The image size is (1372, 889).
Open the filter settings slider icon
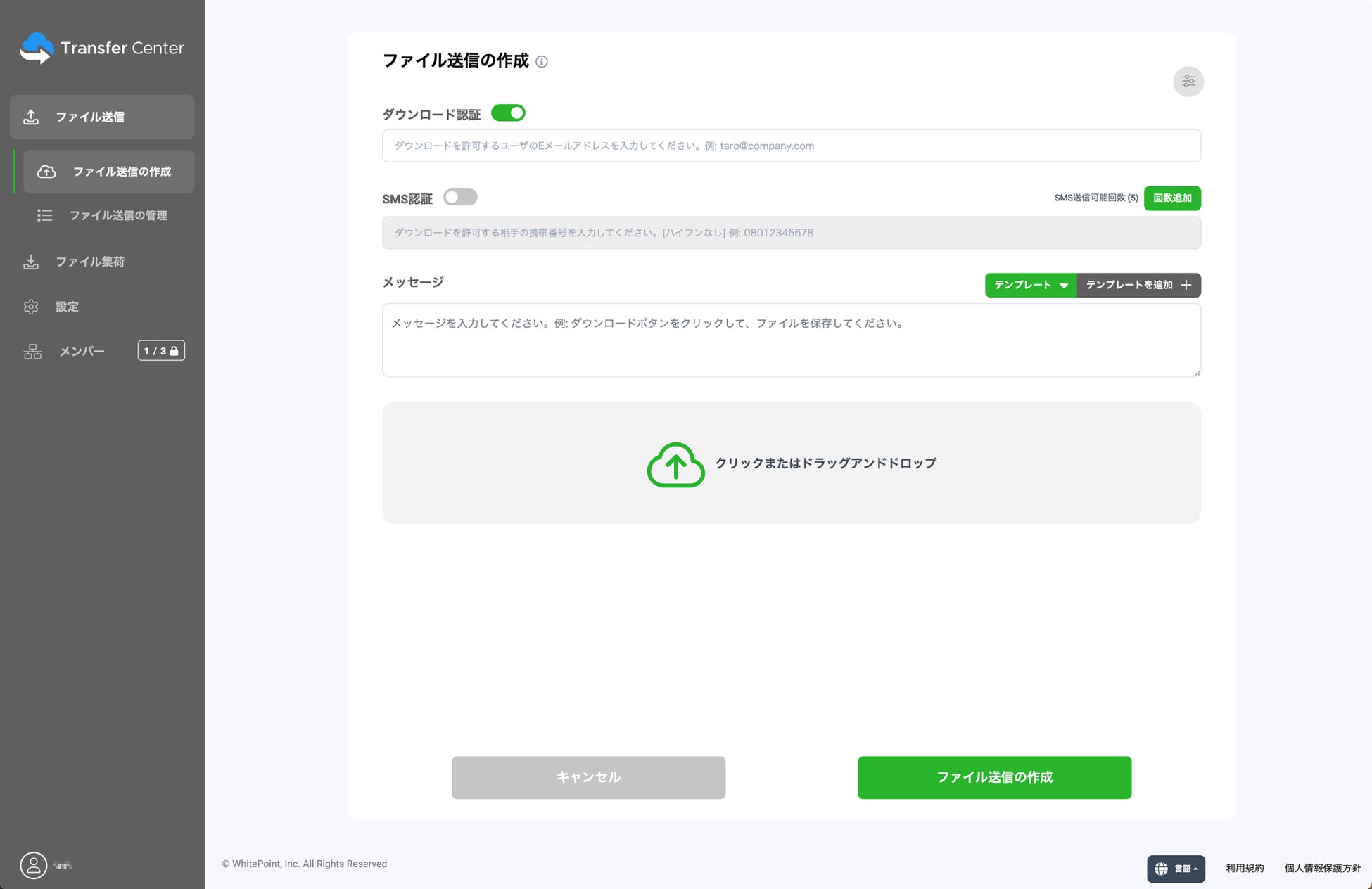coord(1188,82)
